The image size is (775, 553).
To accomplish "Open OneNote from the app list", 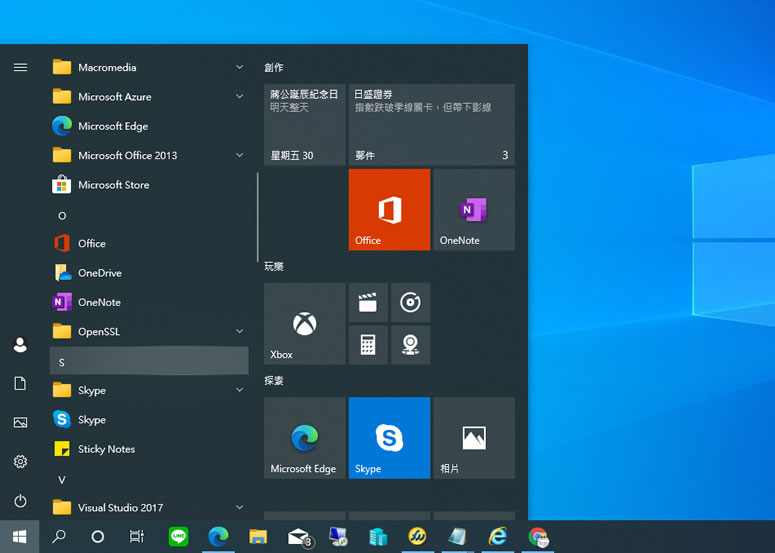I will (x=149, y=302).
